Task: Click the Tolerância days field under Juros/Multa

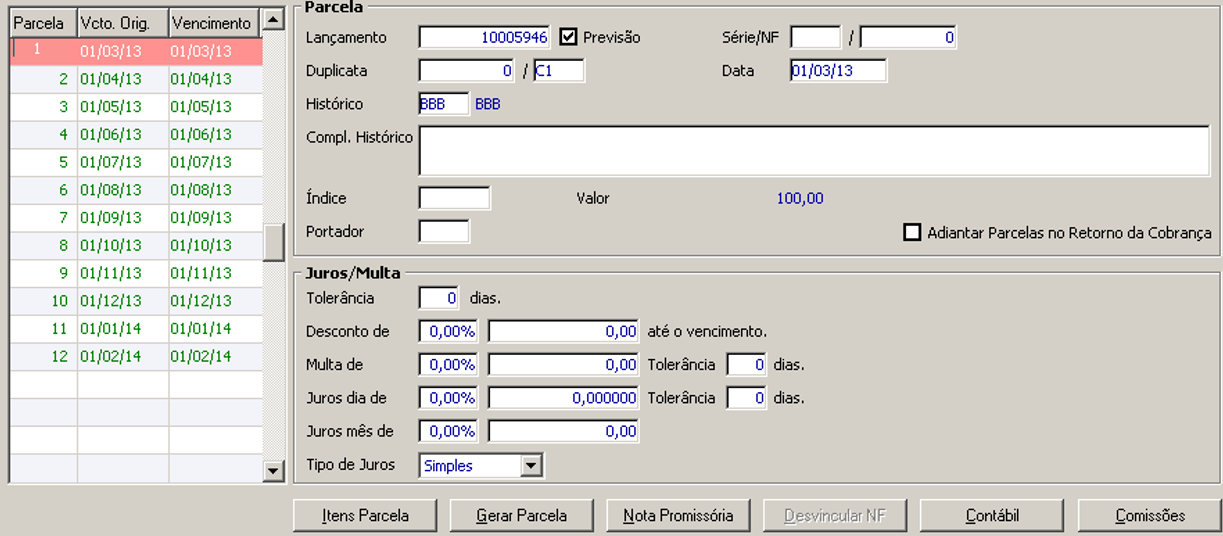Action: (x=439, y=298)
